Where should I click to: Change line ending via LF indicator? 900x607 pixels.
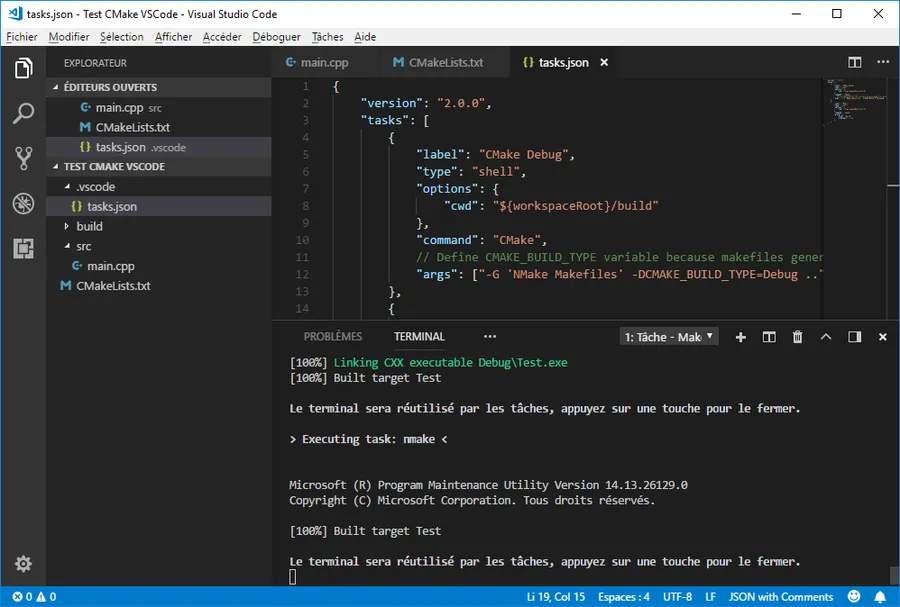coord(711,597)
